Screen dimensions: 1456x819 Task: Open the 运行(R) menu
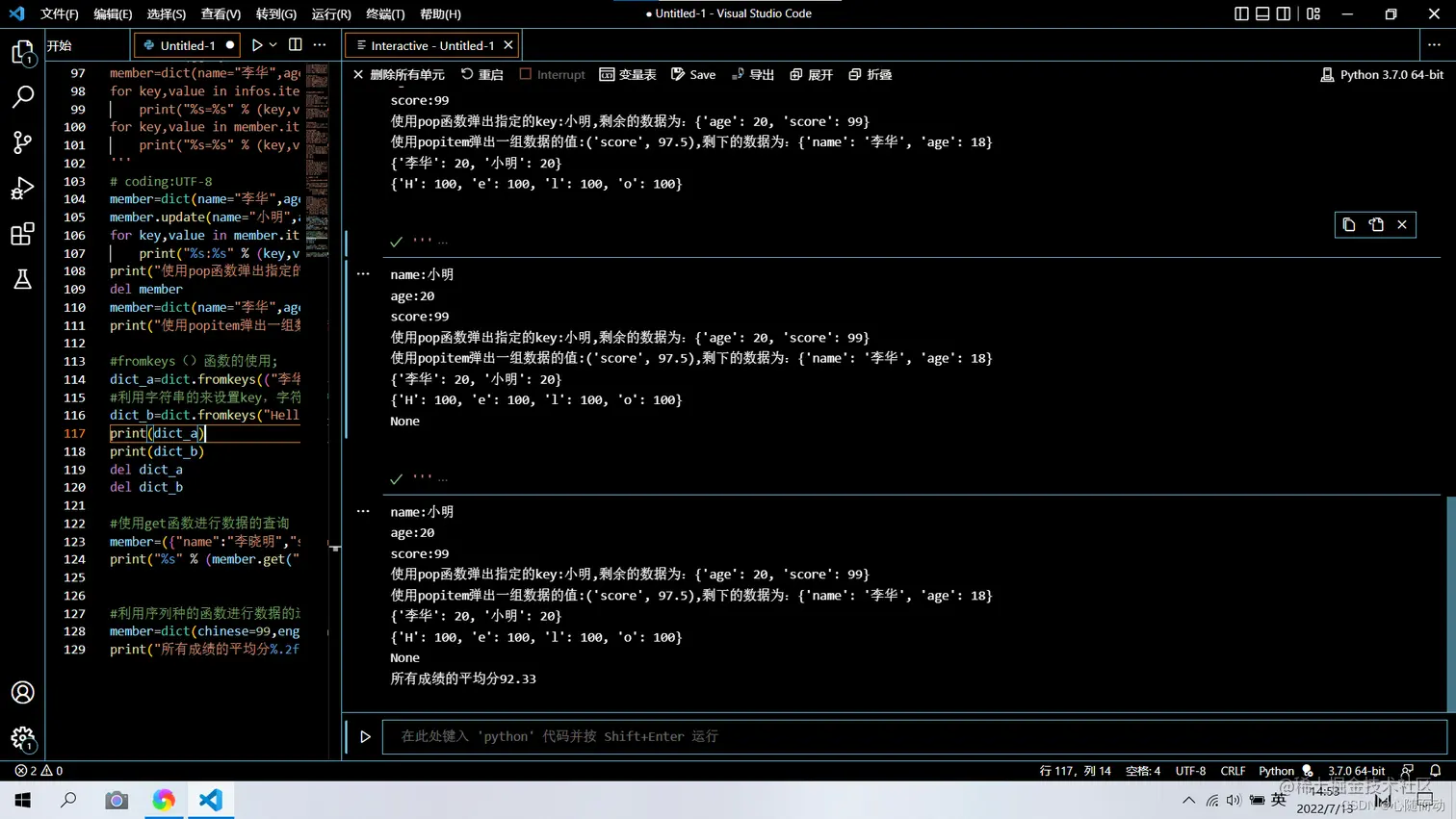click(331, 13)
